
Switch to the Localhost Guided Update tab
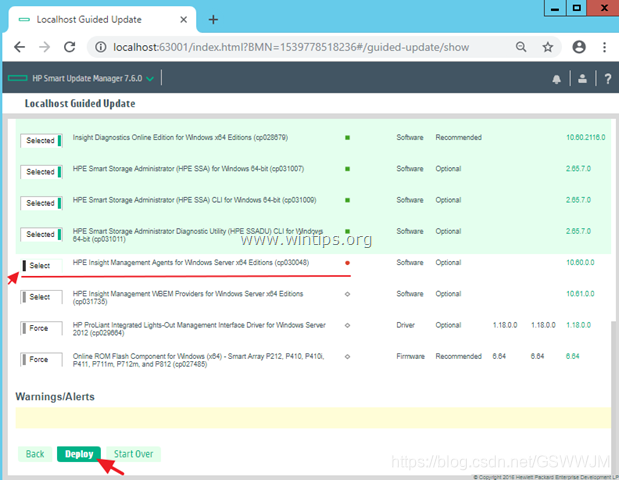pos(102,19)
